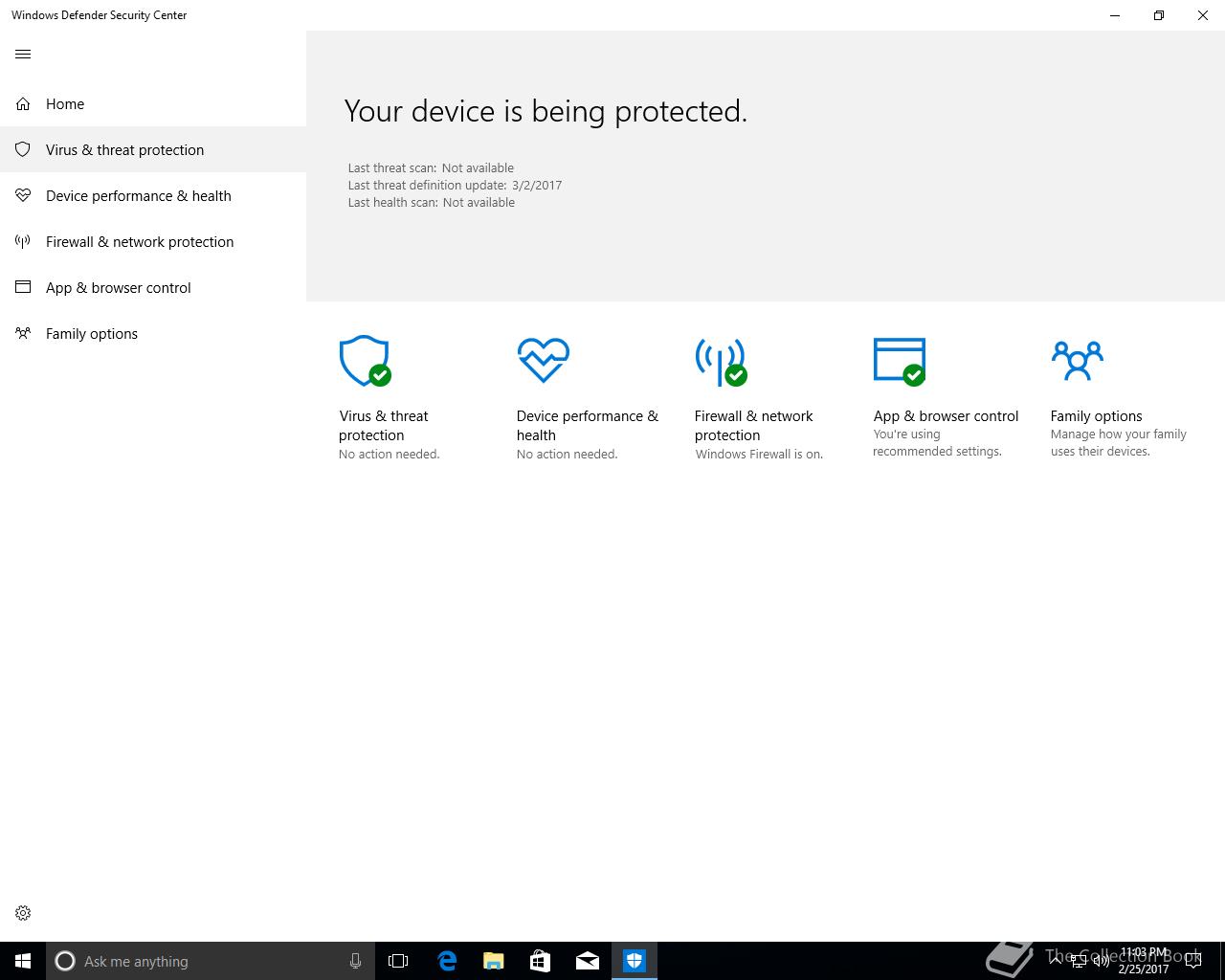The height and width of the screenshot is (980, 1225).
Task: Click the large Device performance heart tile icon
Action: [x=543, y=360]
